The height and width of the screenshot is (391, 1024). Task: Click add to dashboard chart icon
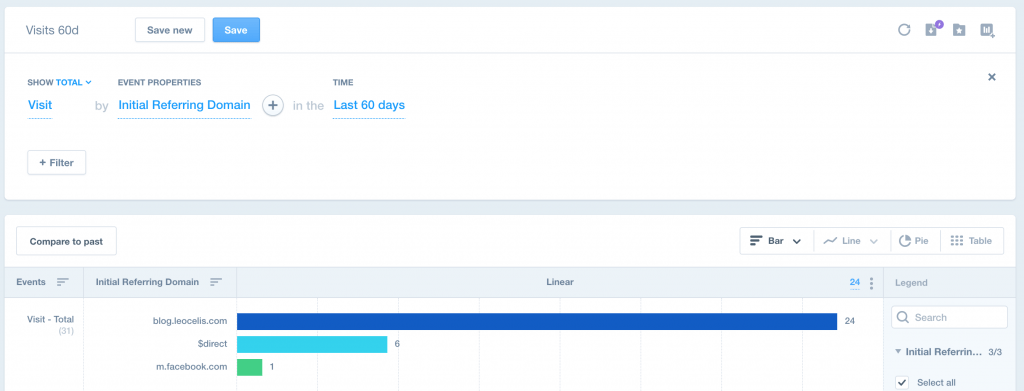click(x=987, y=30)
